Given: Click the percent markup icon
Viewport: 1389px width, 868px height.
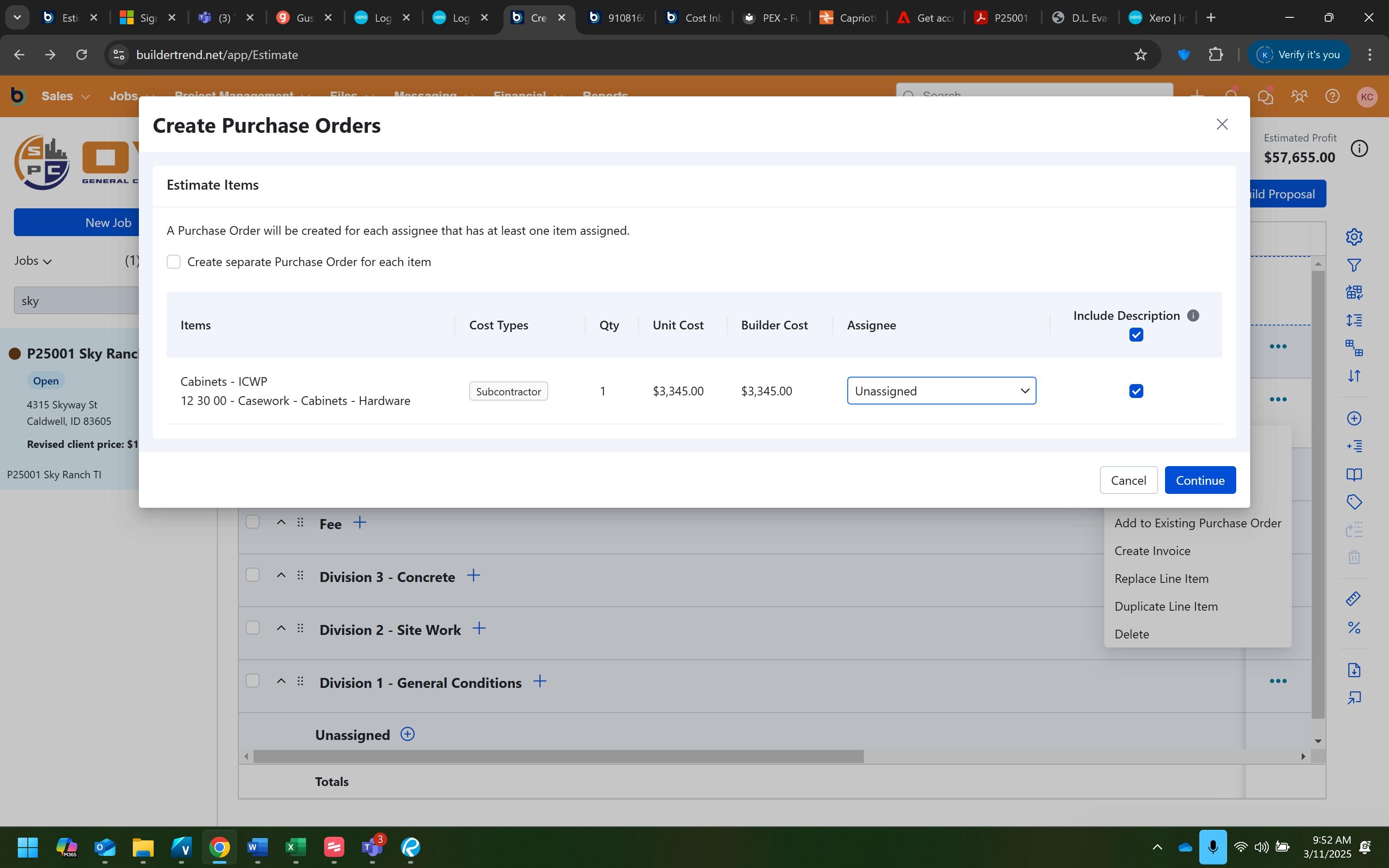Looking at the screenshot, I should click(x=1354, y=628).
